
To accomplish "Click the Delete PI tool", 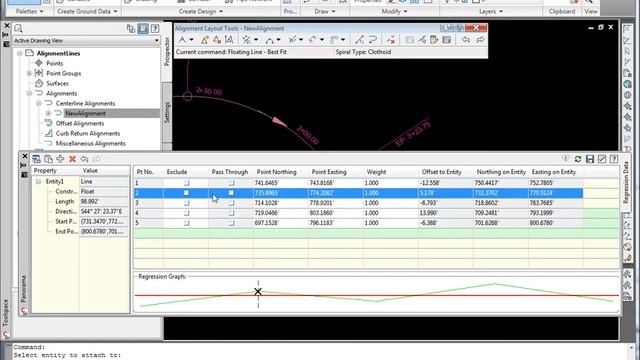I will pyautogui.click(x=217, y=40).
